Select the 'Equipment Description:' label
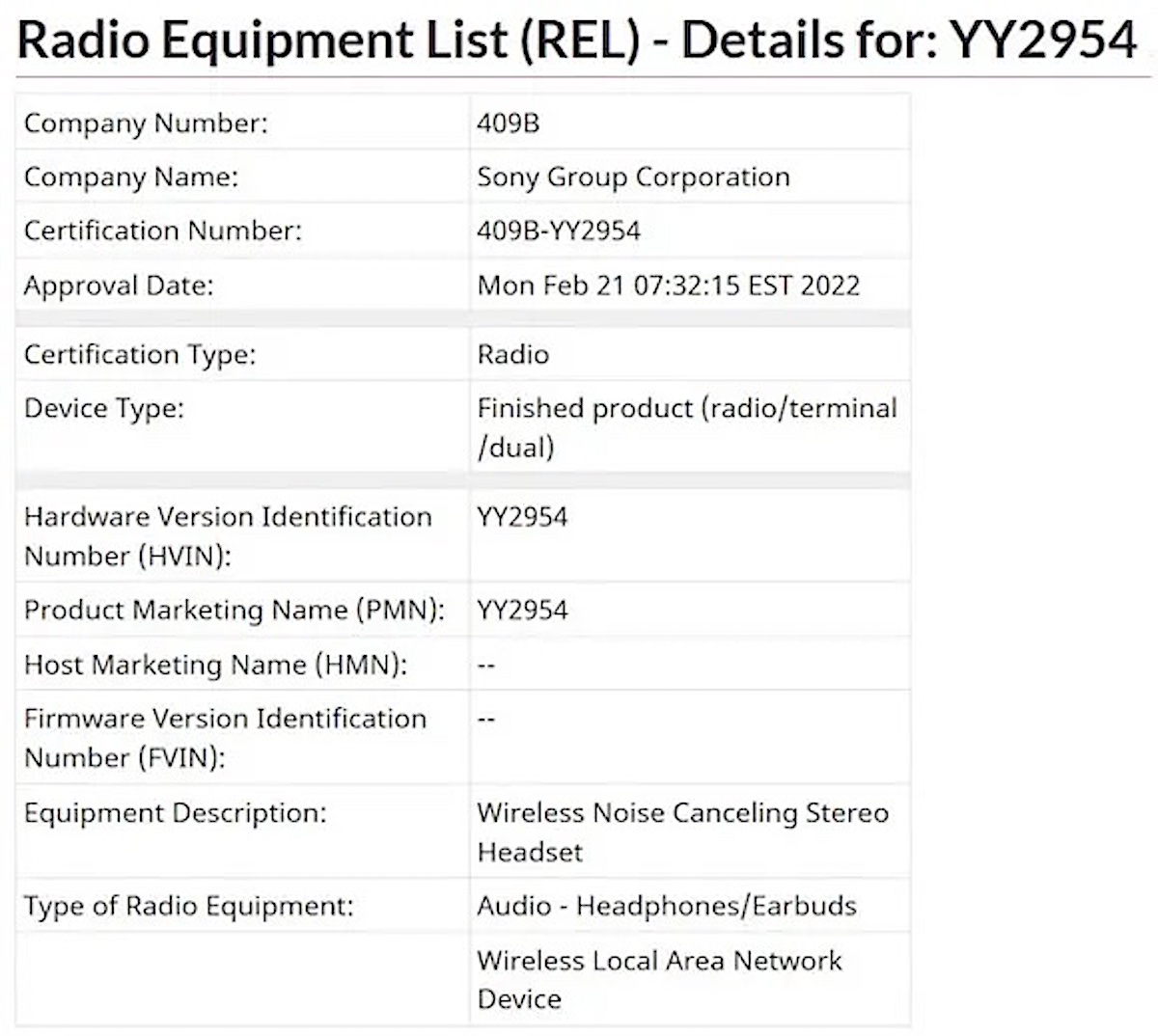1158x1036 pixels. point(176,813)
